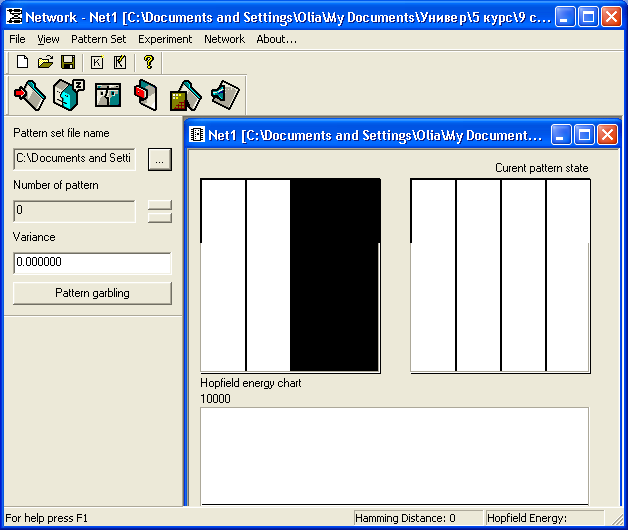628x530 pixels.
Task: Open the Pattern Set menu
Action: pos(99,39)
